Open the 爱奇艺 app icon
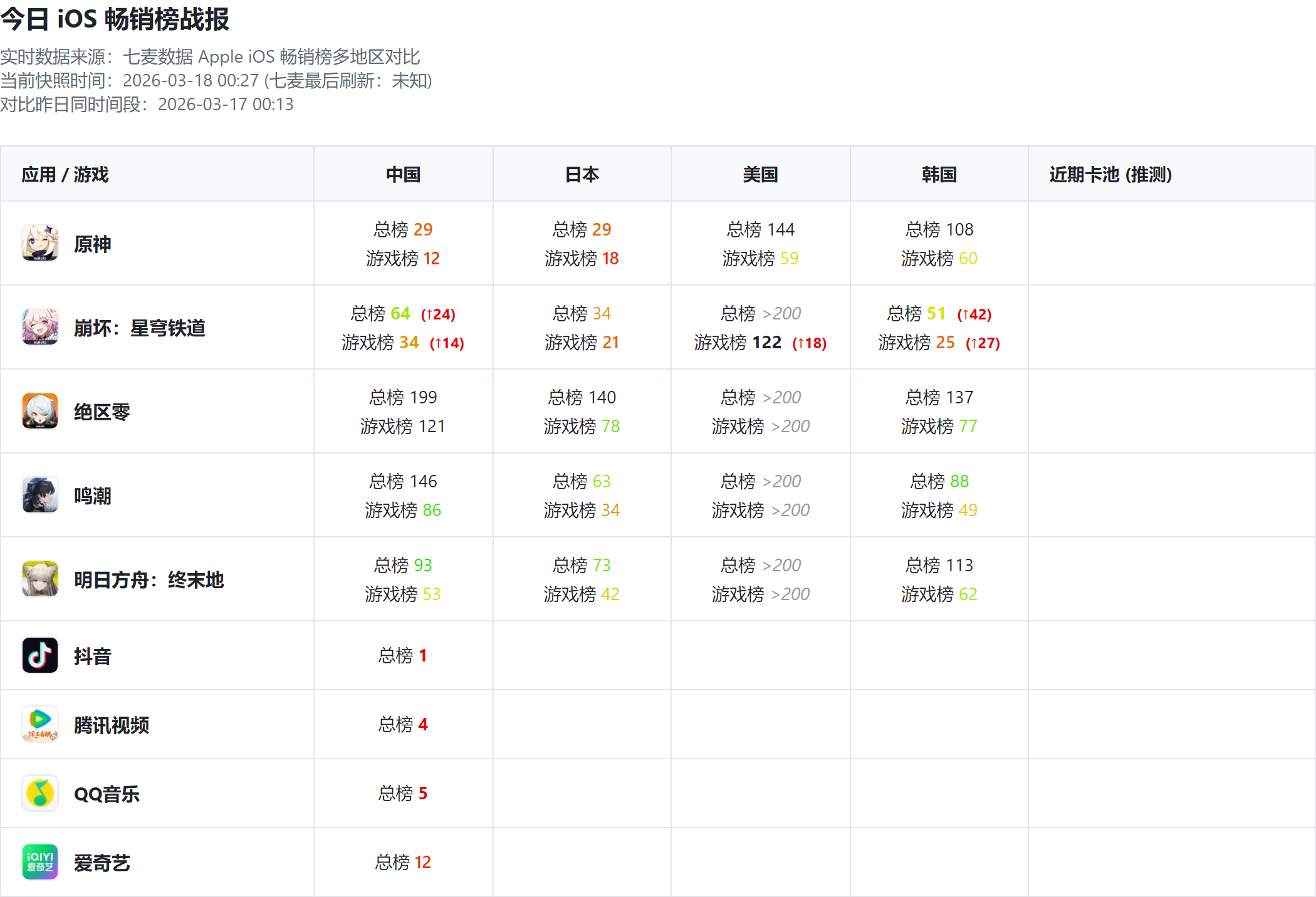1316x897 pixels. [x=40, y=862]
